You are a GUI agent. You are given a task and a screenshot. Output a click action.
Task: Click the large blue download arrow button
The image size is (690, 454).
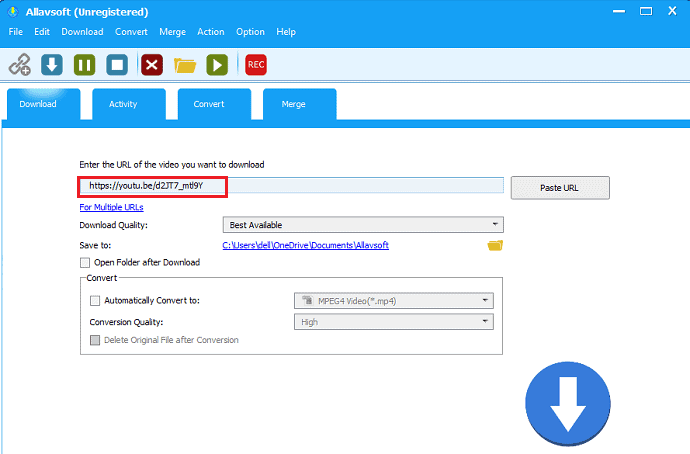[568, 403]
